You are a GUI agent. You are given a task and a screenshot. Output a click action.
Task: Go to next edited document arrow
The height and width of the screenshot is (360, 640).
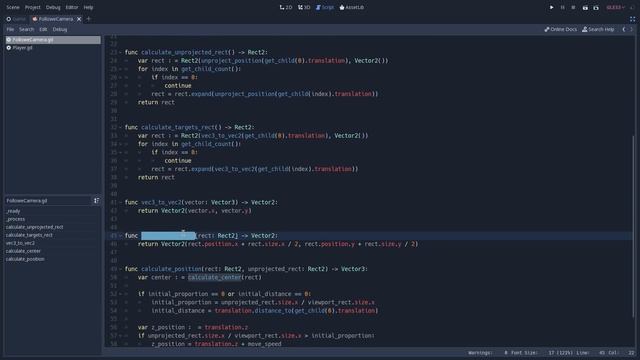pos(631,29)
